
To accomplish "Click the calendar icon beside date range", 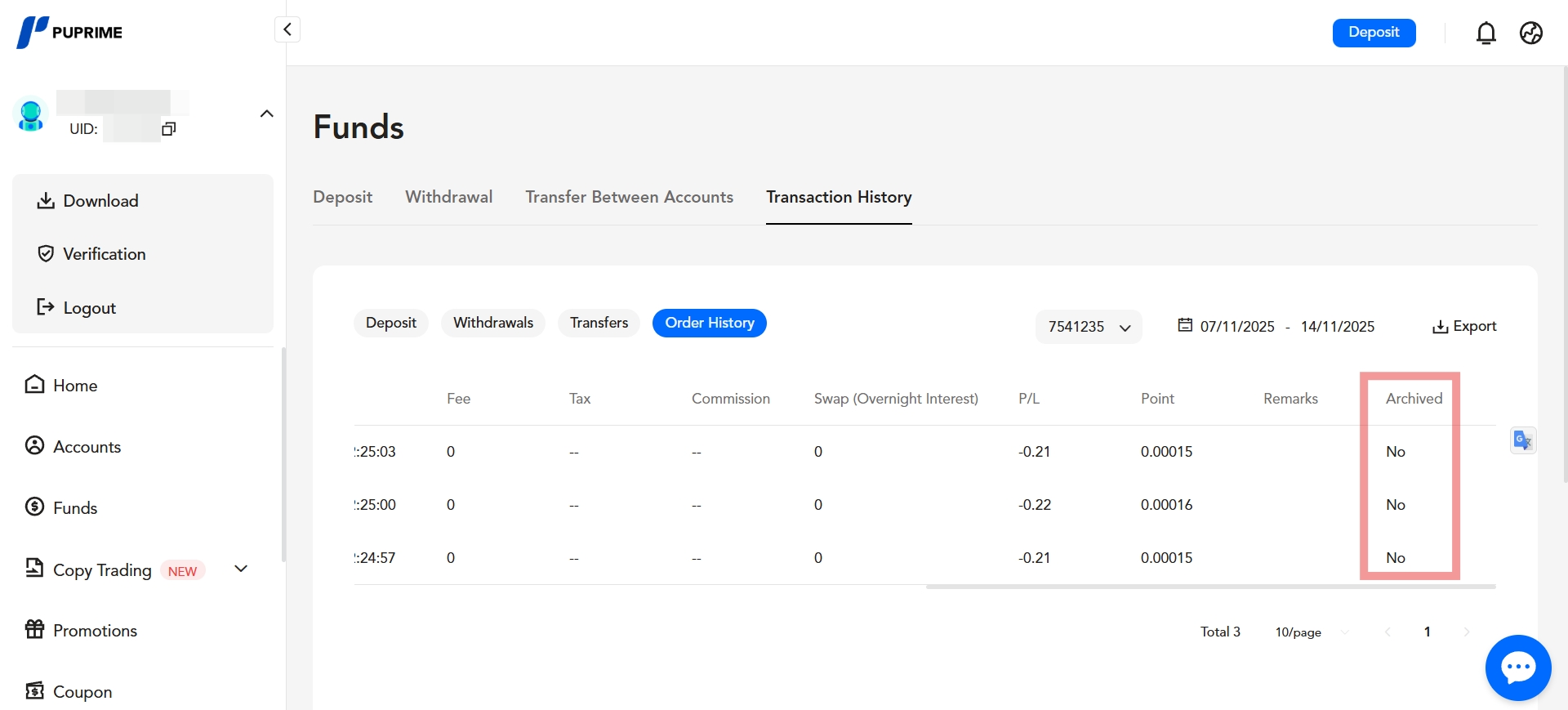I will [1185, 325].
